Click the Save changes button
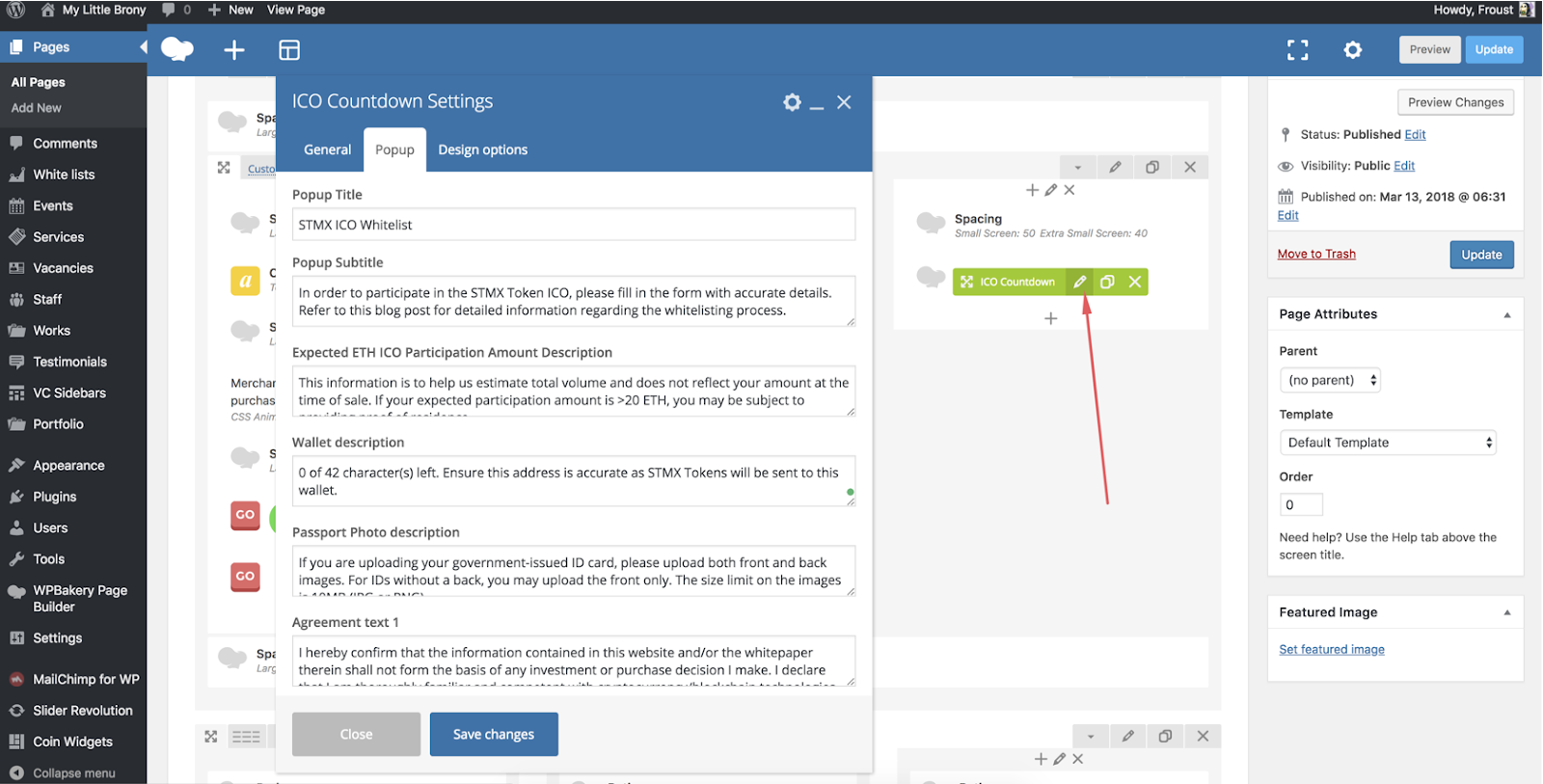 494,734
